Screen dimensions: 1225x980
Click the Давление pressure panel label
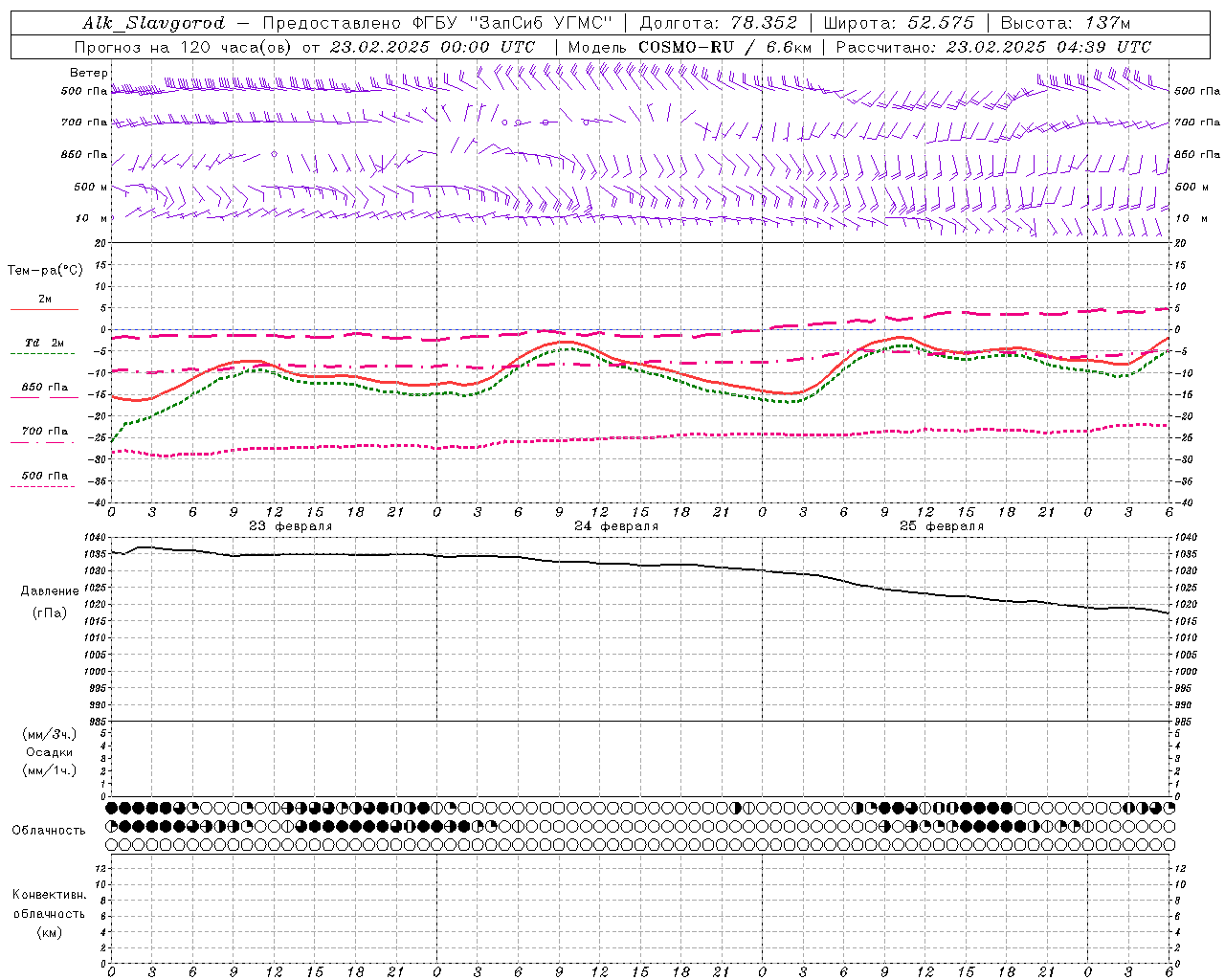coord(50,591)
